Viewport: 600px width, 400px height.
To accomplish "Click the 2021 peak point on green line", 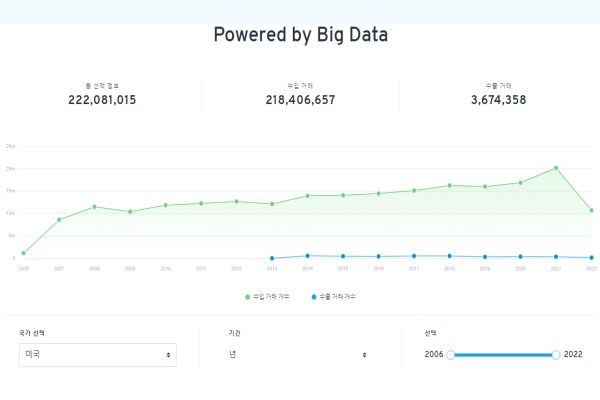I will coord(556,168).
